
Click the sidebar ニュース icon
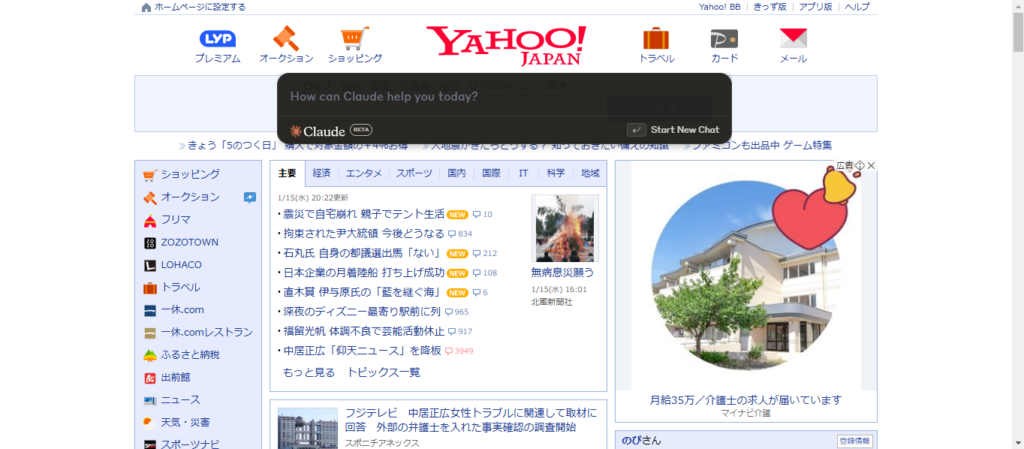click(150, 400)
